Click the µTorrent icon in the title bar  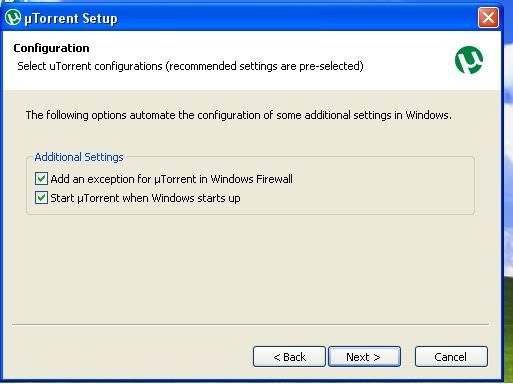(x=13, y=17)
